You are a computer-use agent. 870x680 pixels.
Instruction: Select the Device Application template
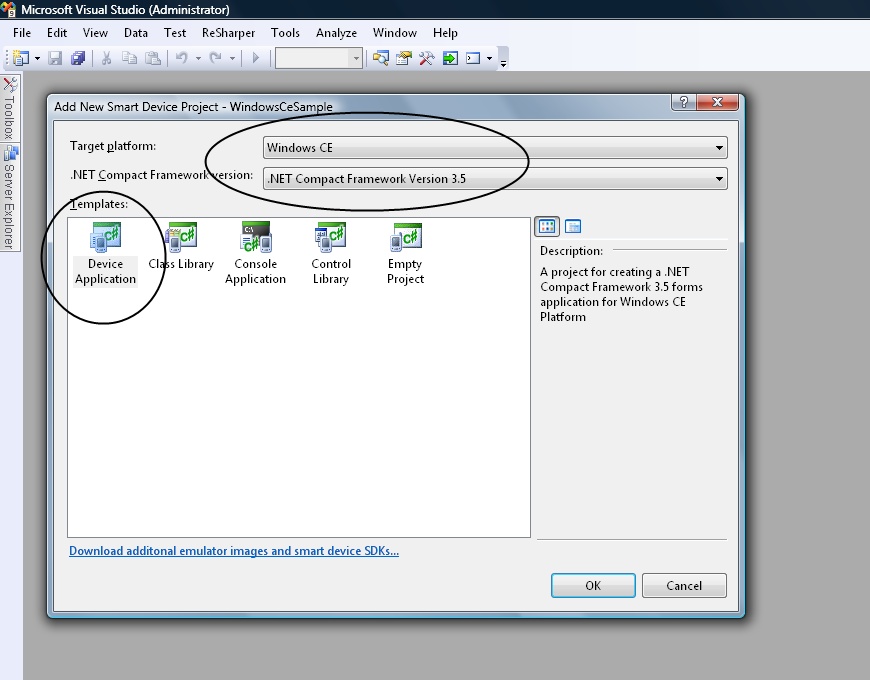pyautogui.click(x=105, y=254)
